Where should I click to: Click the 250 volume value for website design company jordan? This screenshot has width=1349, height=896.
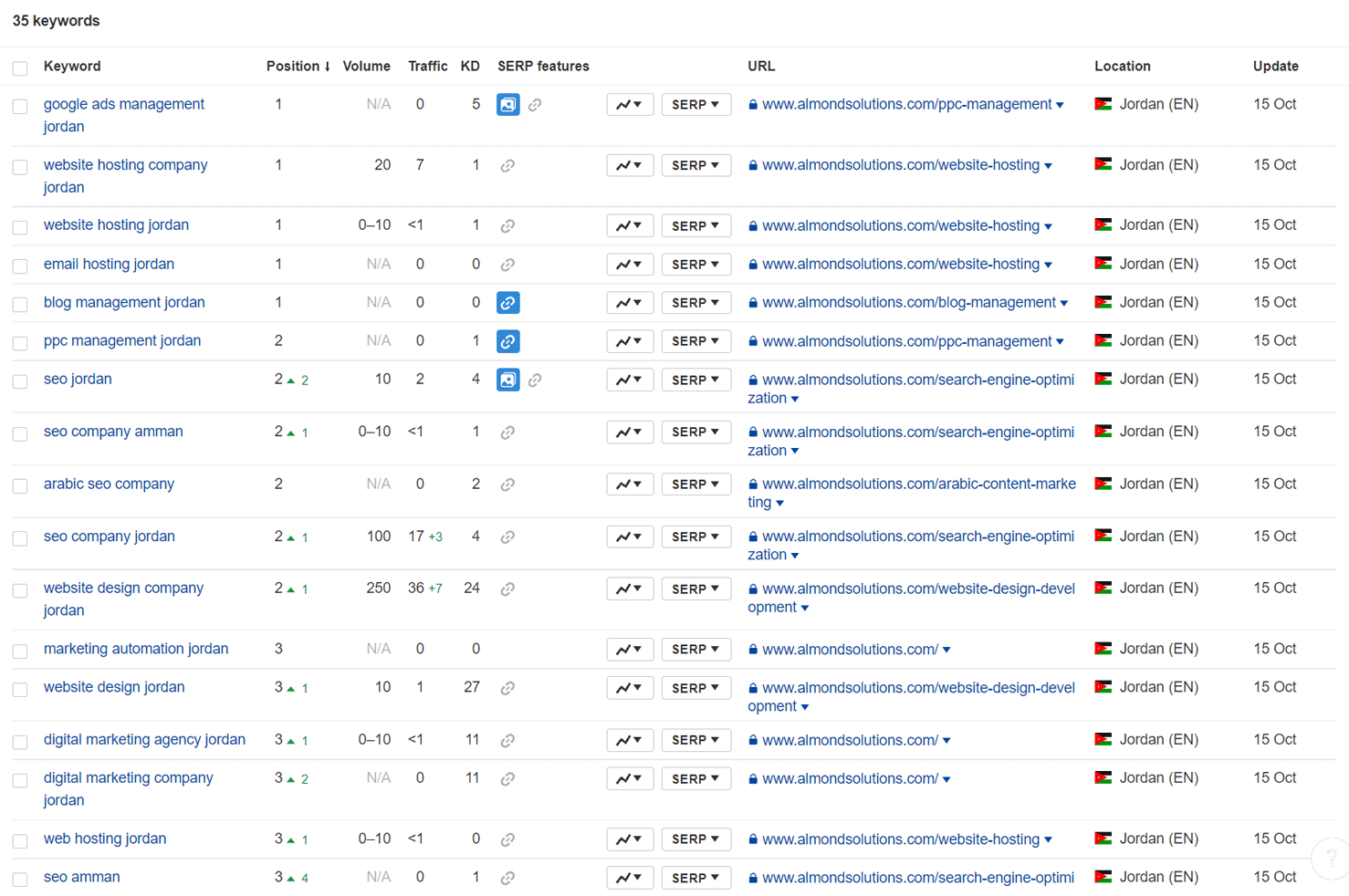click(379, 589)
